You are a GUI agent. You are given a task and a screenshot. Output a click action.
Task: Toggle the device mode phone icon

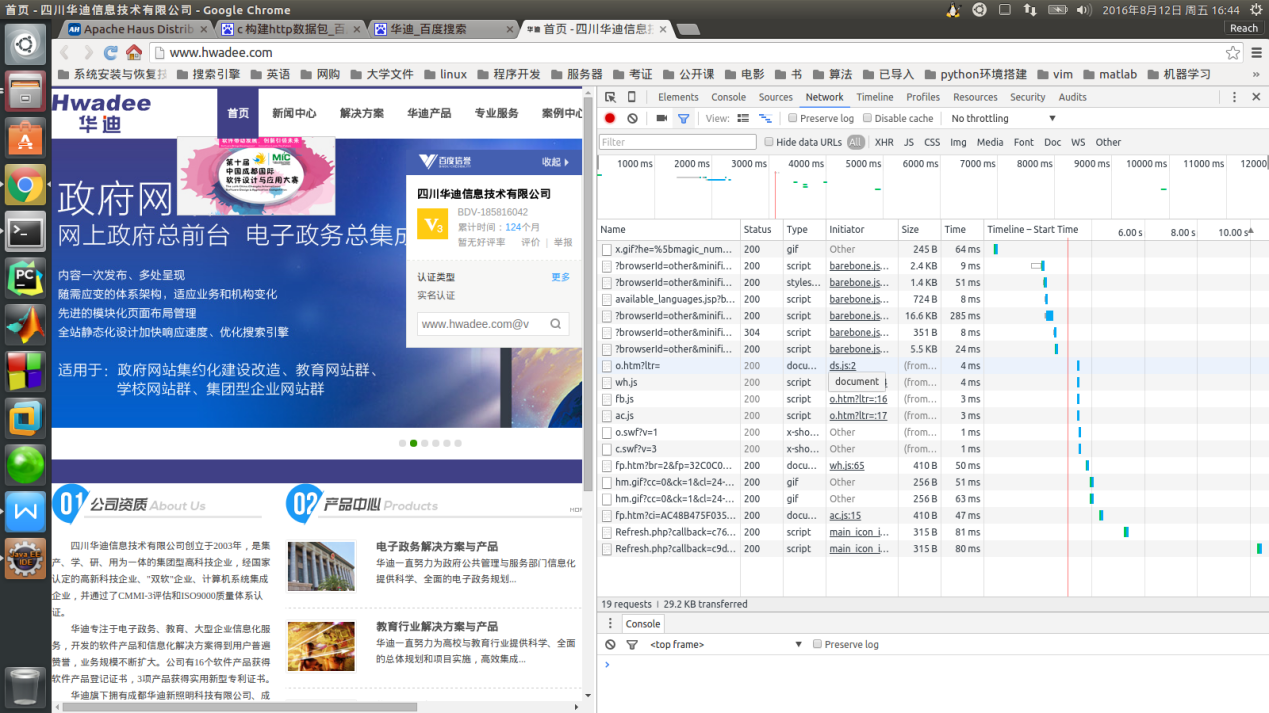[x=632, y=97]
